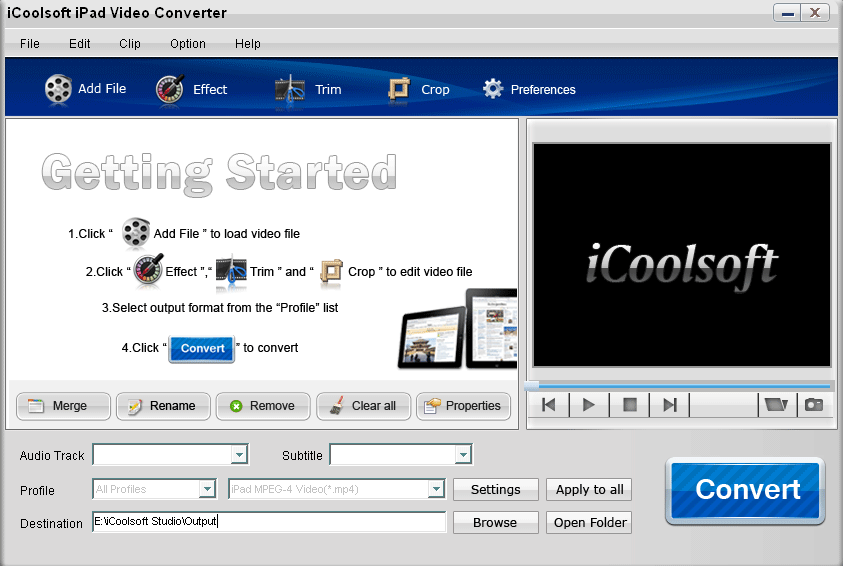The height and width of the screenshot is (566, 843).
Task: Open Properties of selected file
Action: click(x=463, y=406)
